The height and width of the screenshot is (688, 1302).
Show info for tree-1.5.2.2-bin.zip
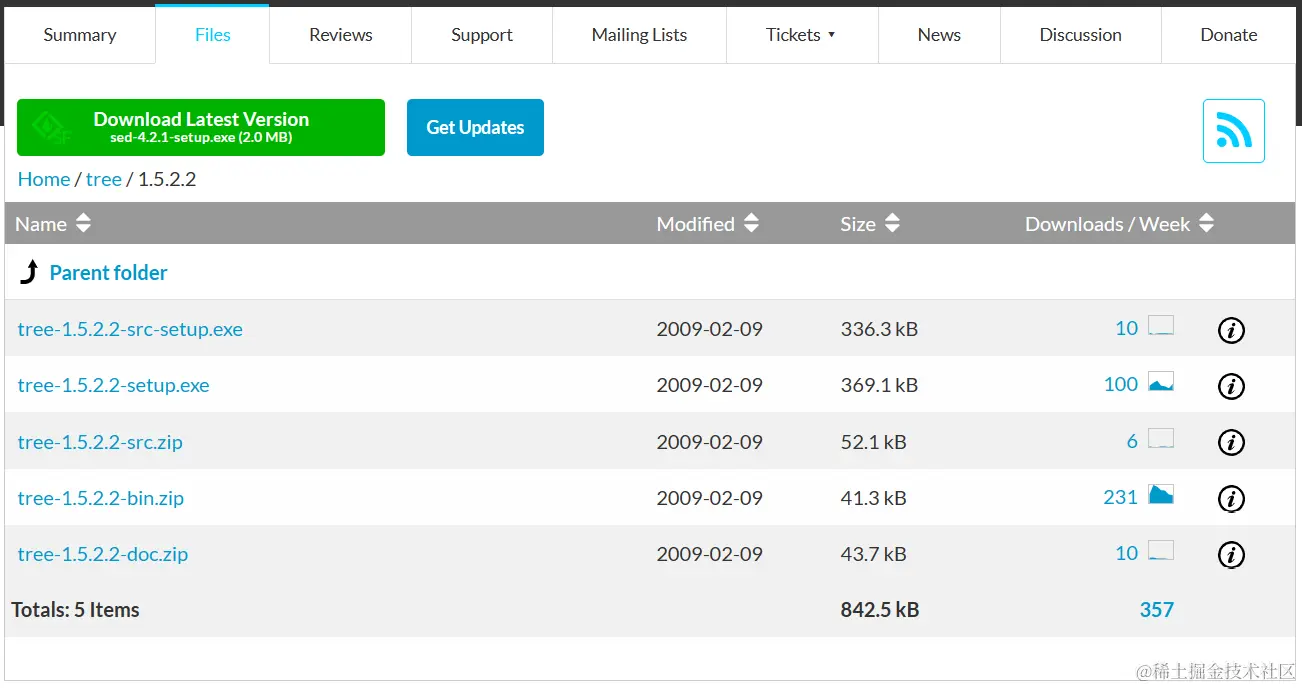point(1231,498)
